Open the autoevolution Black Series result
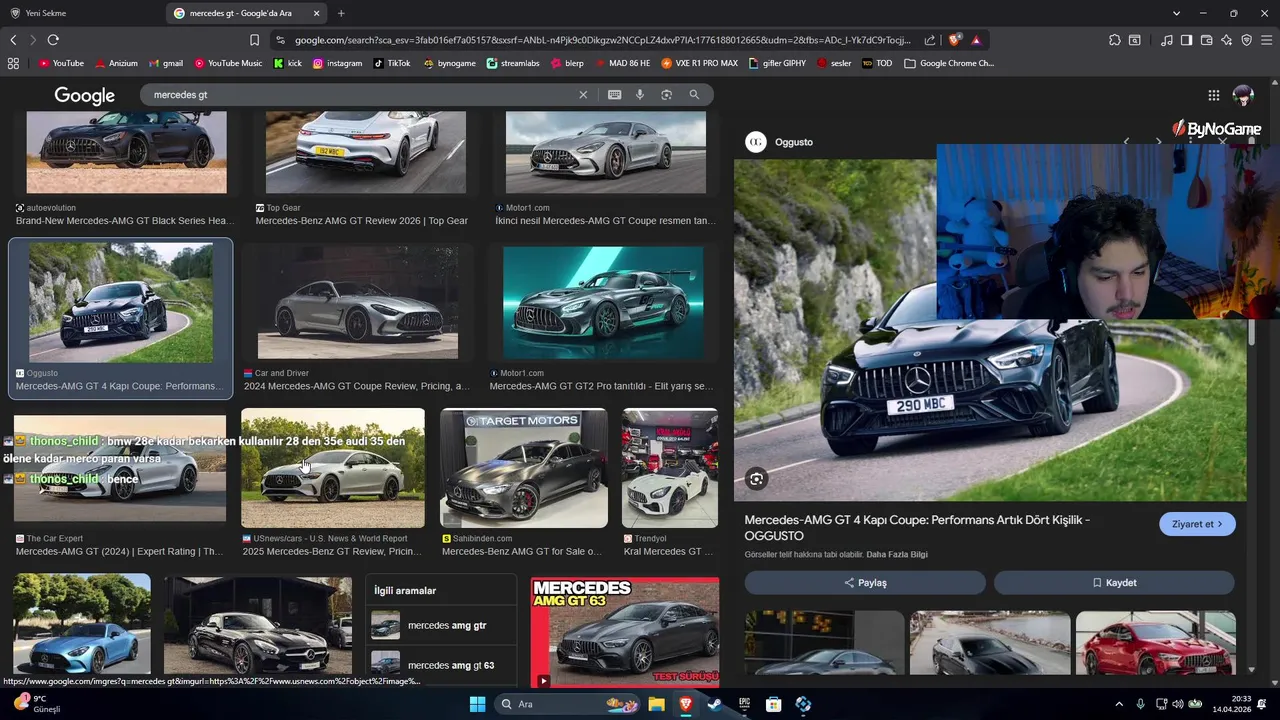 click(126, 152)
